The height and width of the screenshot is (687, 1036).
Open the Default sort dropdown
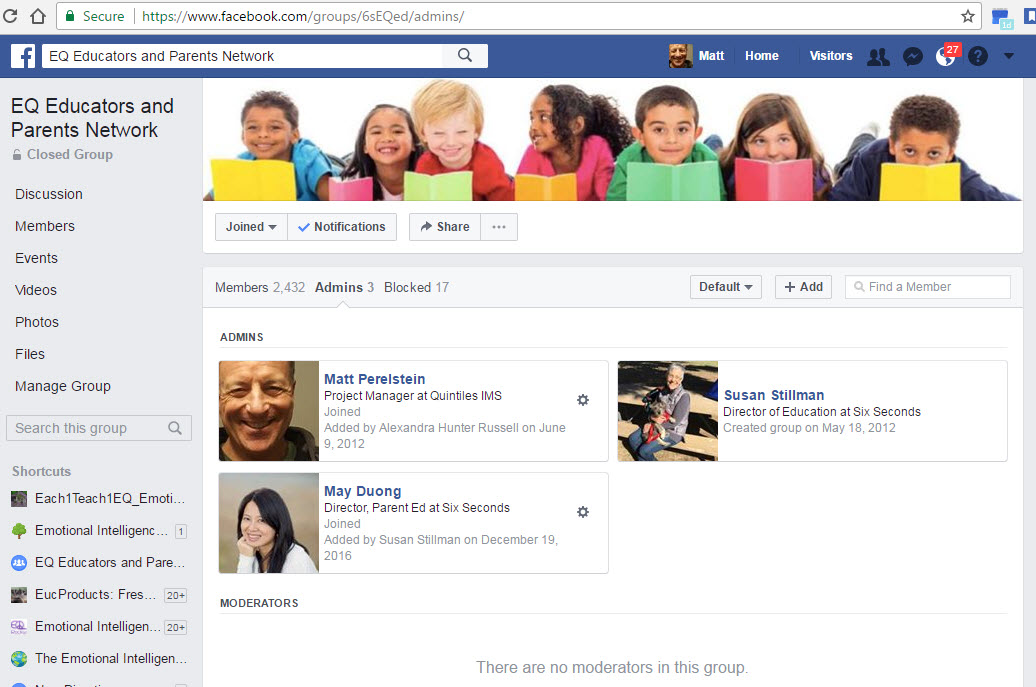[x=725, y=287]
